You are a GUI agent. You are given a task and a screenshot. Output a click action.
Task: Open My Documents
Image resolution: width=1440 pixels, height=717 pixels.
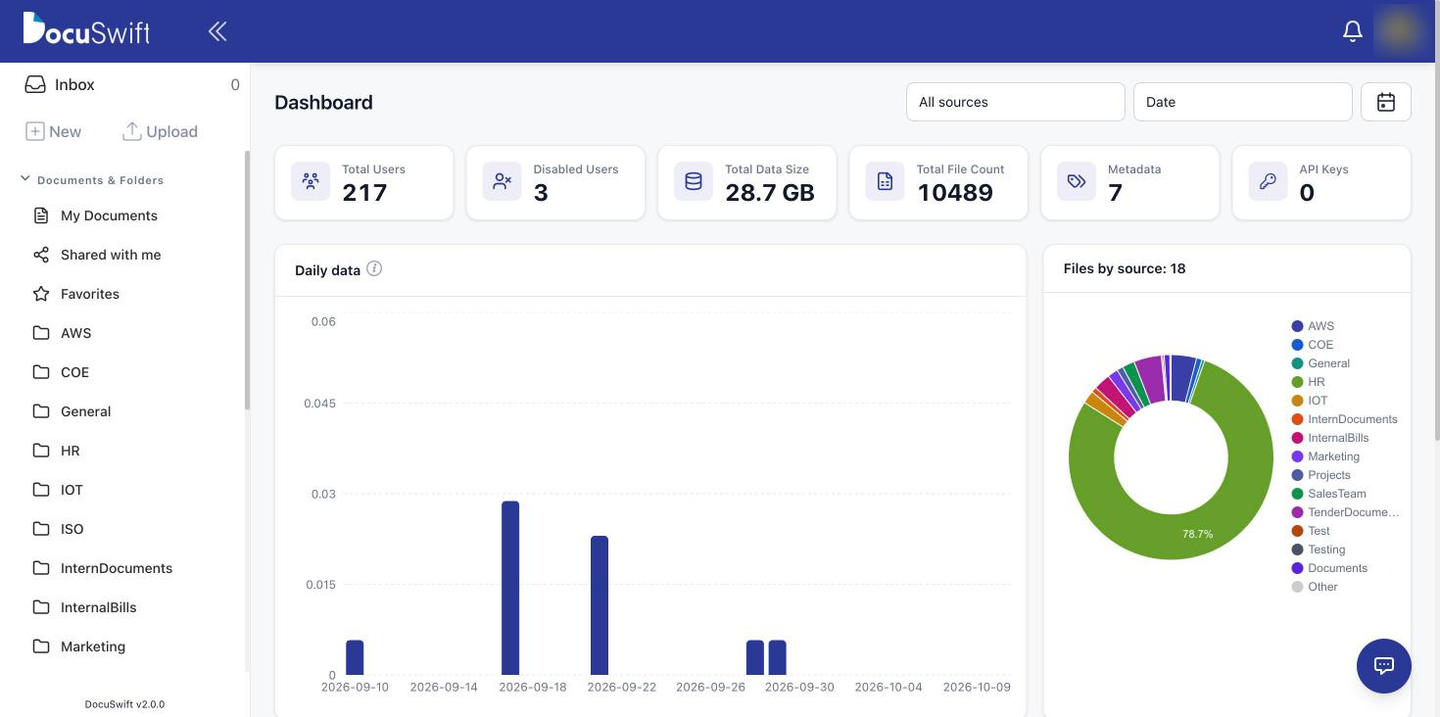click(109, 215)
